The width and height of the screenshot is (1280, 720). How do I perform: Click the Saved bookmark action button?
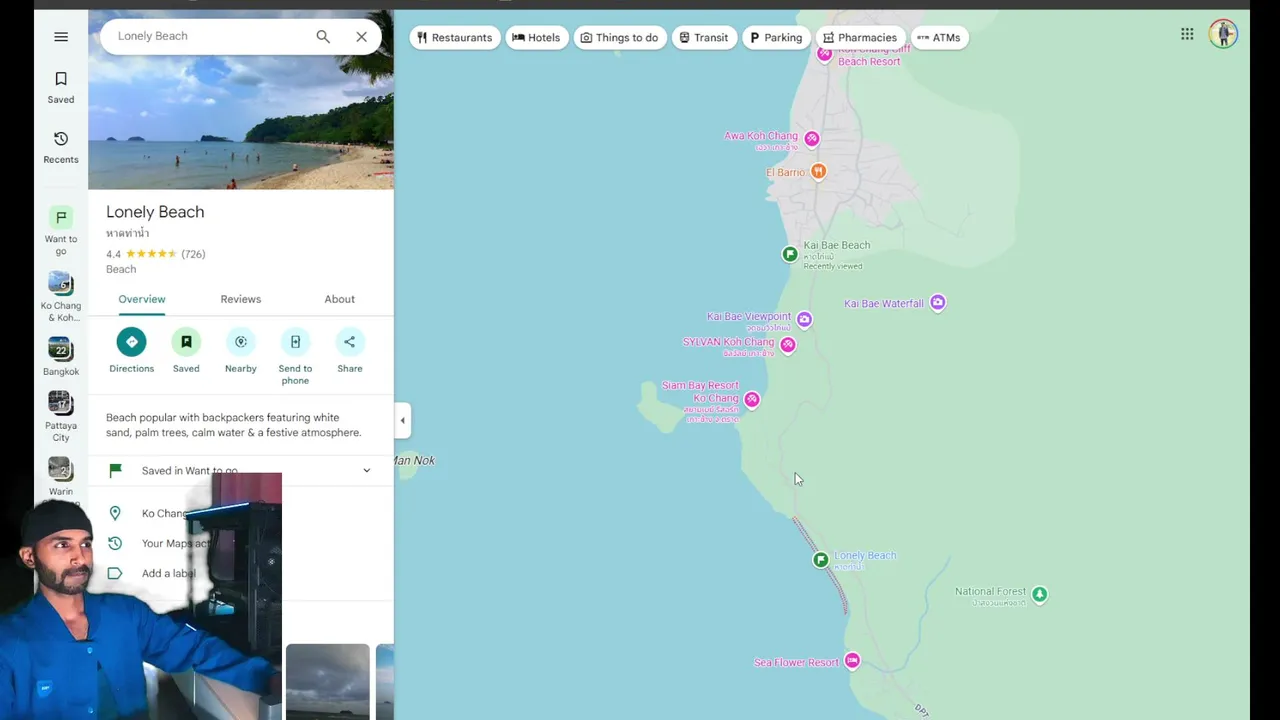tap(186, 350)
